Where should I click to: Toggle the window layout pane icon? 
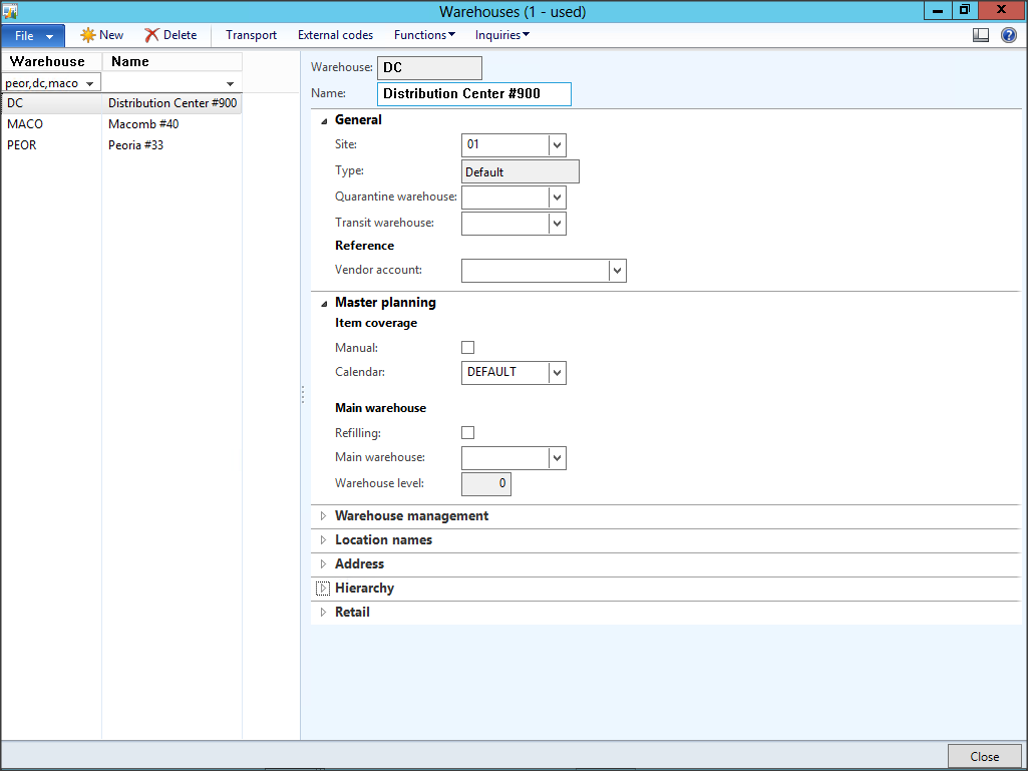tap(980, 34)
